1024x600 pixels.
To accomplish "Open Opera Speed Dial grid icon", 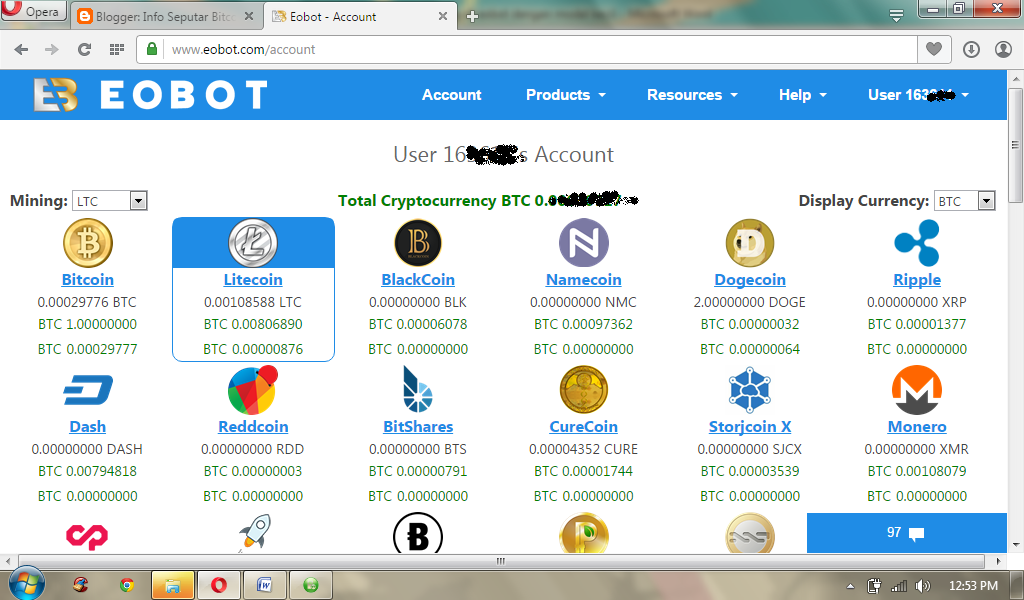I will click(117, 50).
